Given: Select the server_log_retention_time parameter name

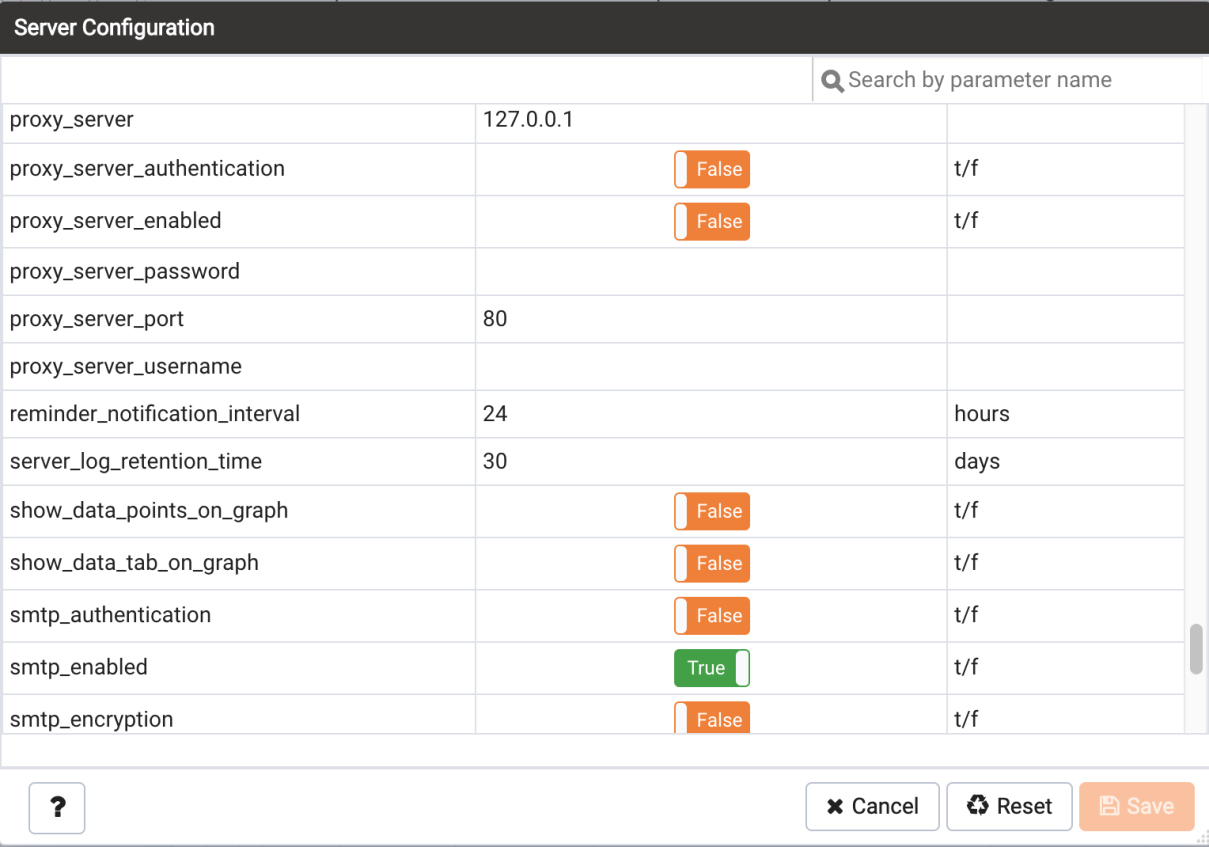Looking at the screenshot, I should pyautogui.click(x=136, y=462).
